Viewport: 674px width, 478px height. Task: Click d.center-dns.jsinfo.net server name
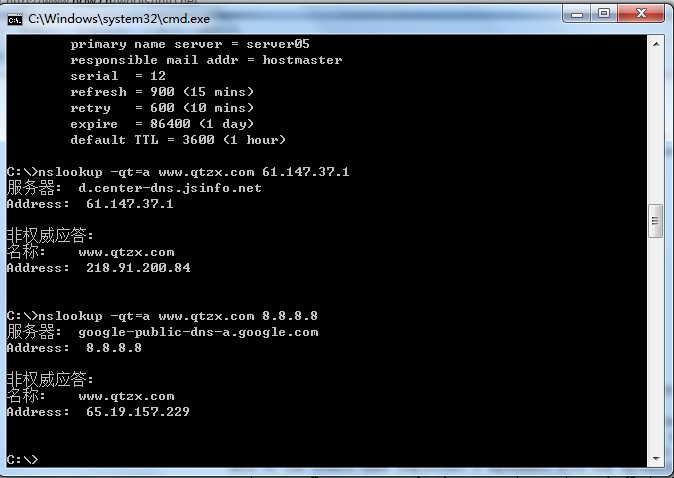point(170,188)
